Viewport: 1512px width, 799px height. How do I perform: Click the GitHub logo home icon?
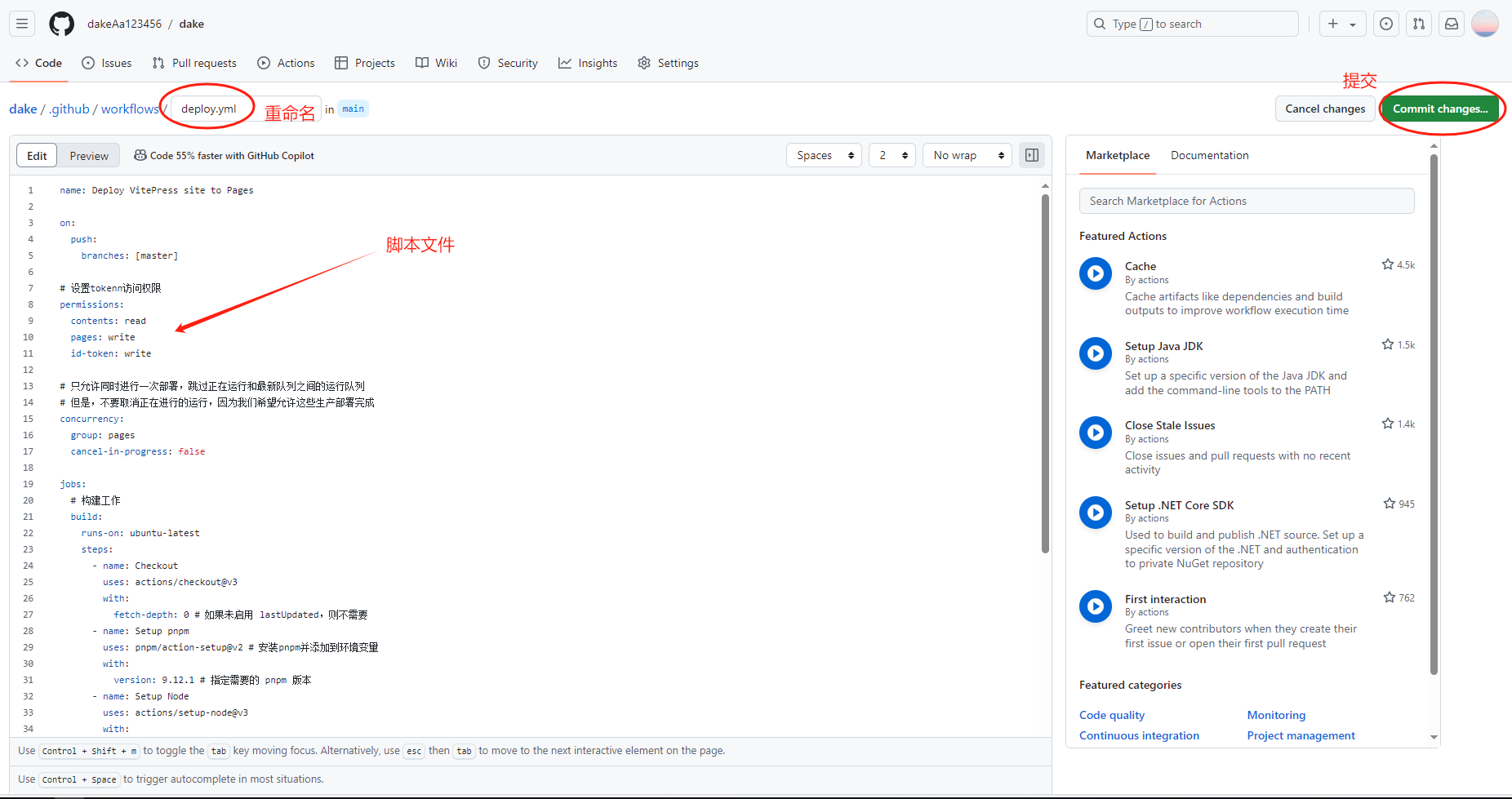click(61, 24)
